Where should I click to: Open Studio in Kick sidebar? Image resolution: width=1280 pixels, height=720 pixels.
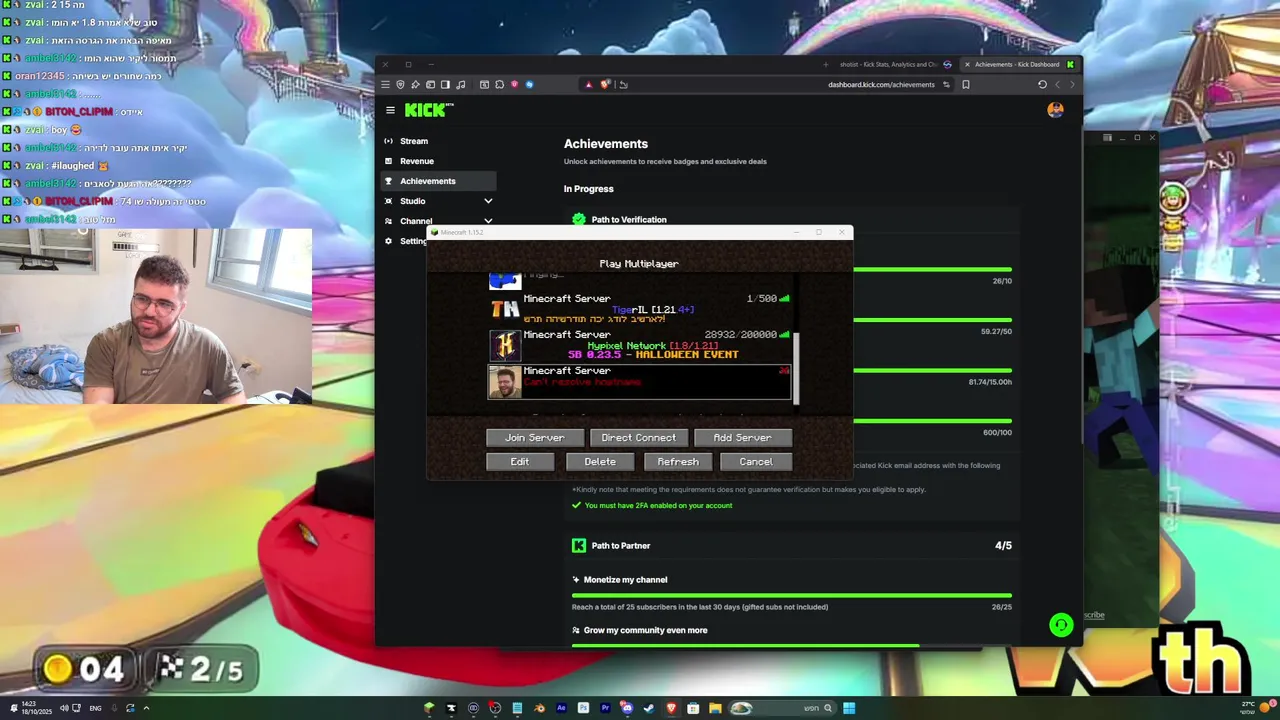(x=413, y=201)
